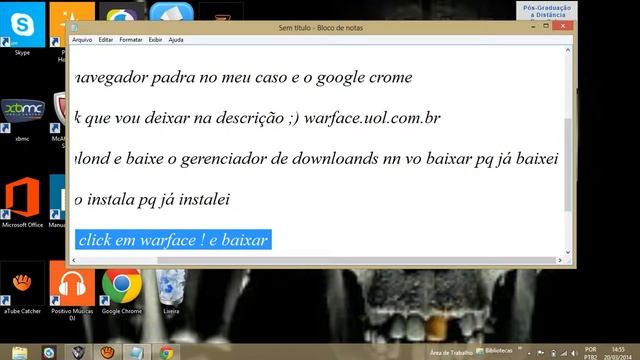Click the Notepad window title icon

coord(74,28)
